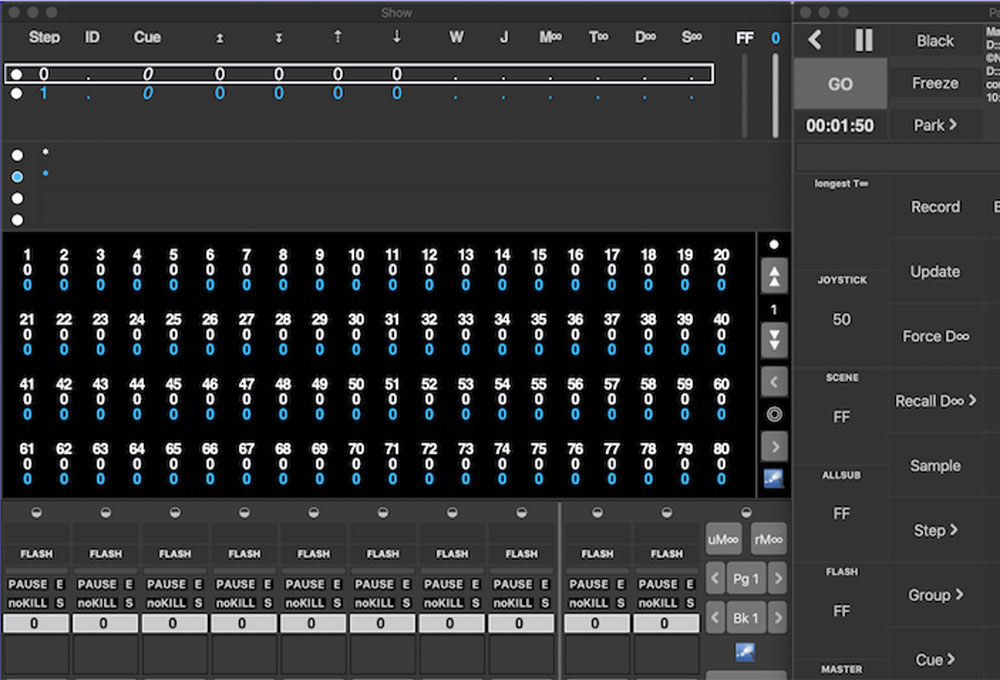Click the ALLSUB level value FF
Image resolution: width=1000 pixels, height=680 pixels.
pos(841,514)
